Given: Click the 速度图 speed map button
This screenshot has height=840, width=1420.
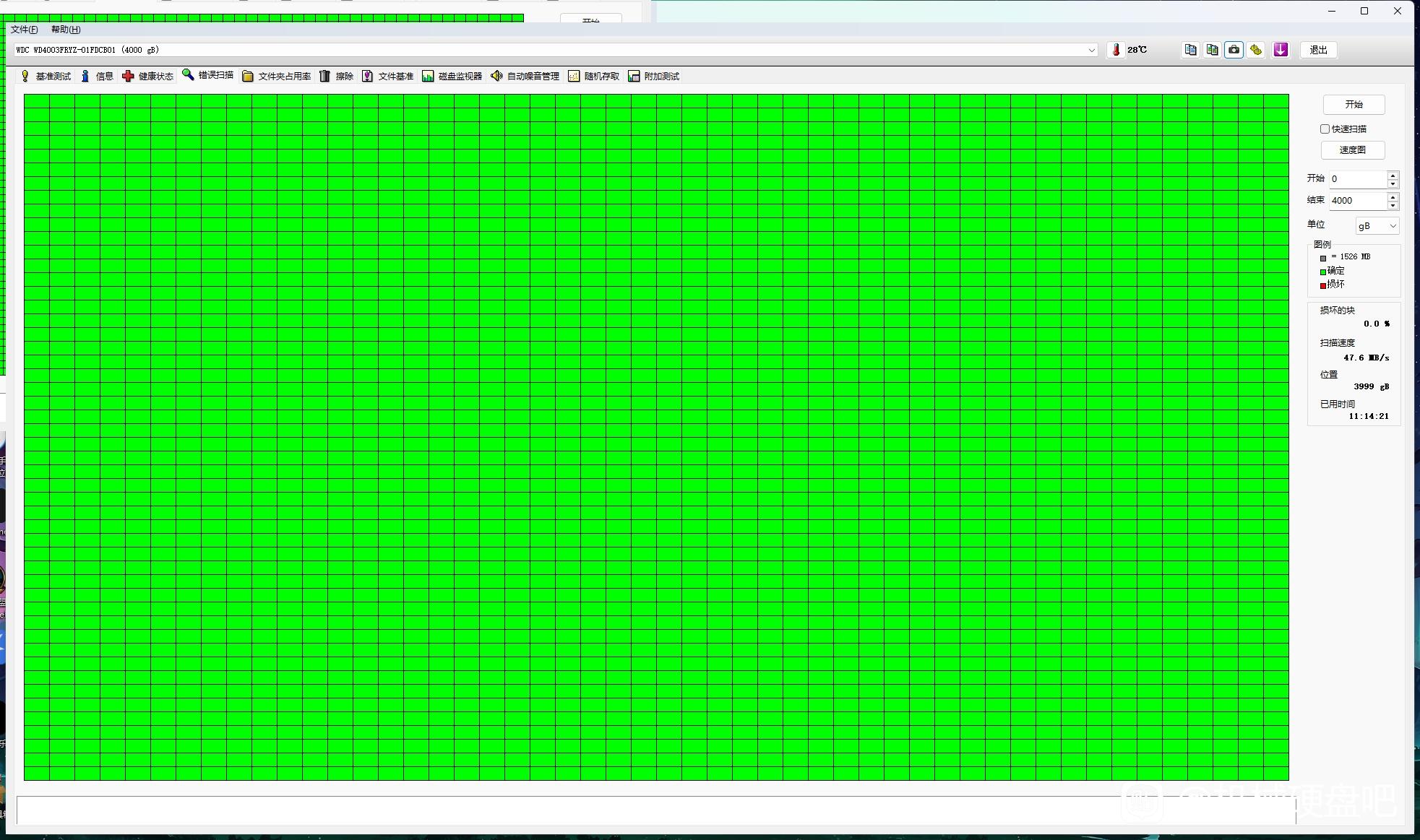Looking at the screenshot, I should [x=1353, y=150].
